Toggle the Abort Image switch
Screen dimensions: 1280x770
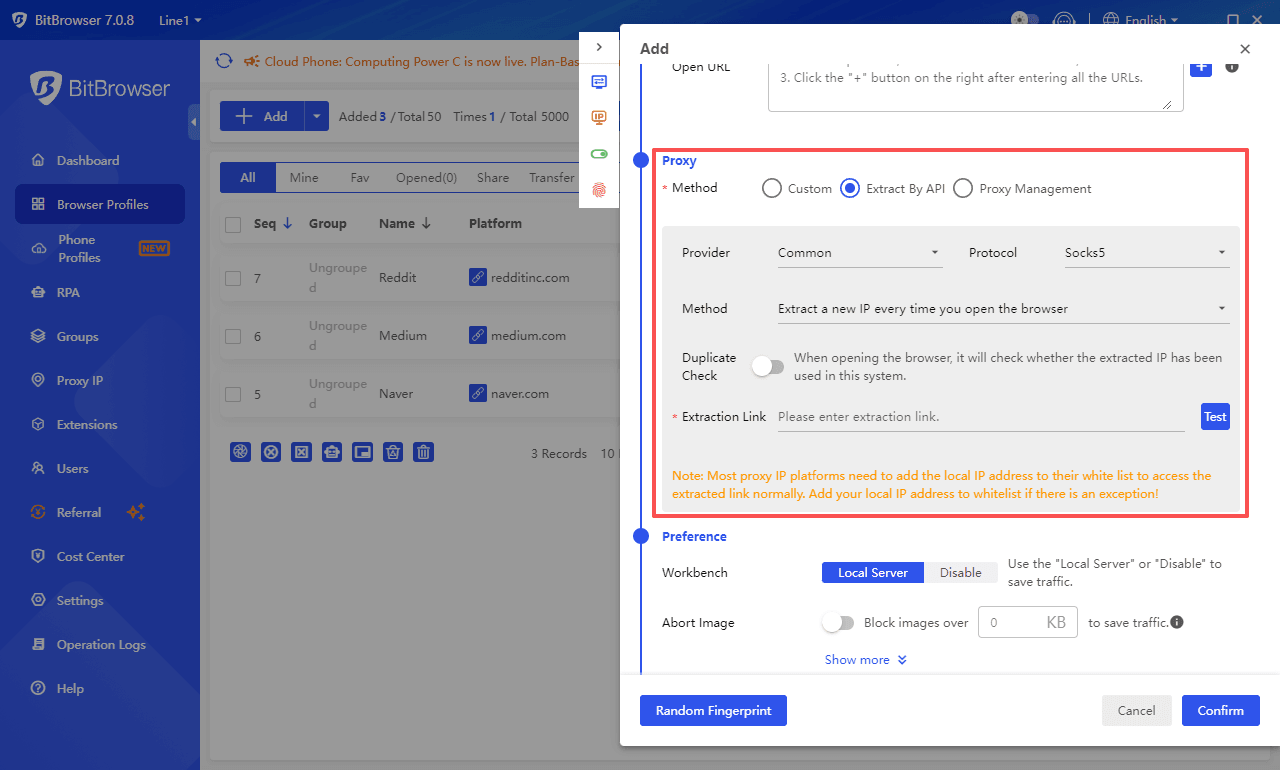coord(838,623)
